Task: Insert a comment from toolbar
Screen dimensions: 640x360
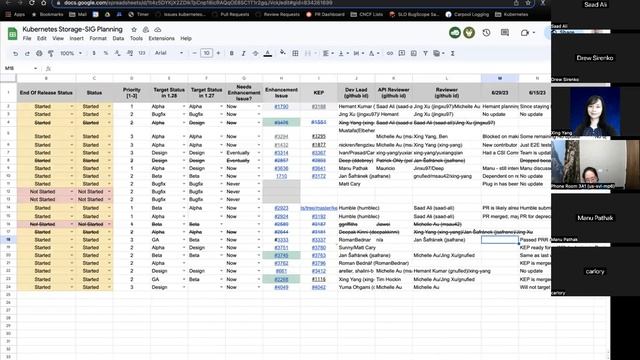Action: [402, 53]
